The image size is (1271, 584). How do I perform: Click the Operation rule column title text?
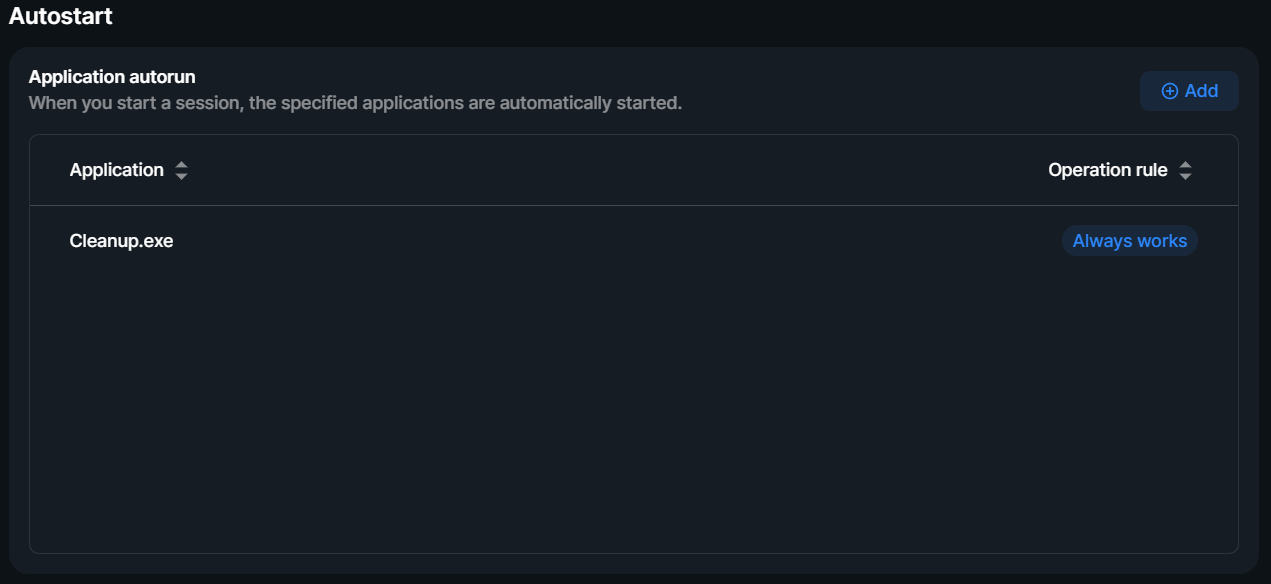(1108, 170)
